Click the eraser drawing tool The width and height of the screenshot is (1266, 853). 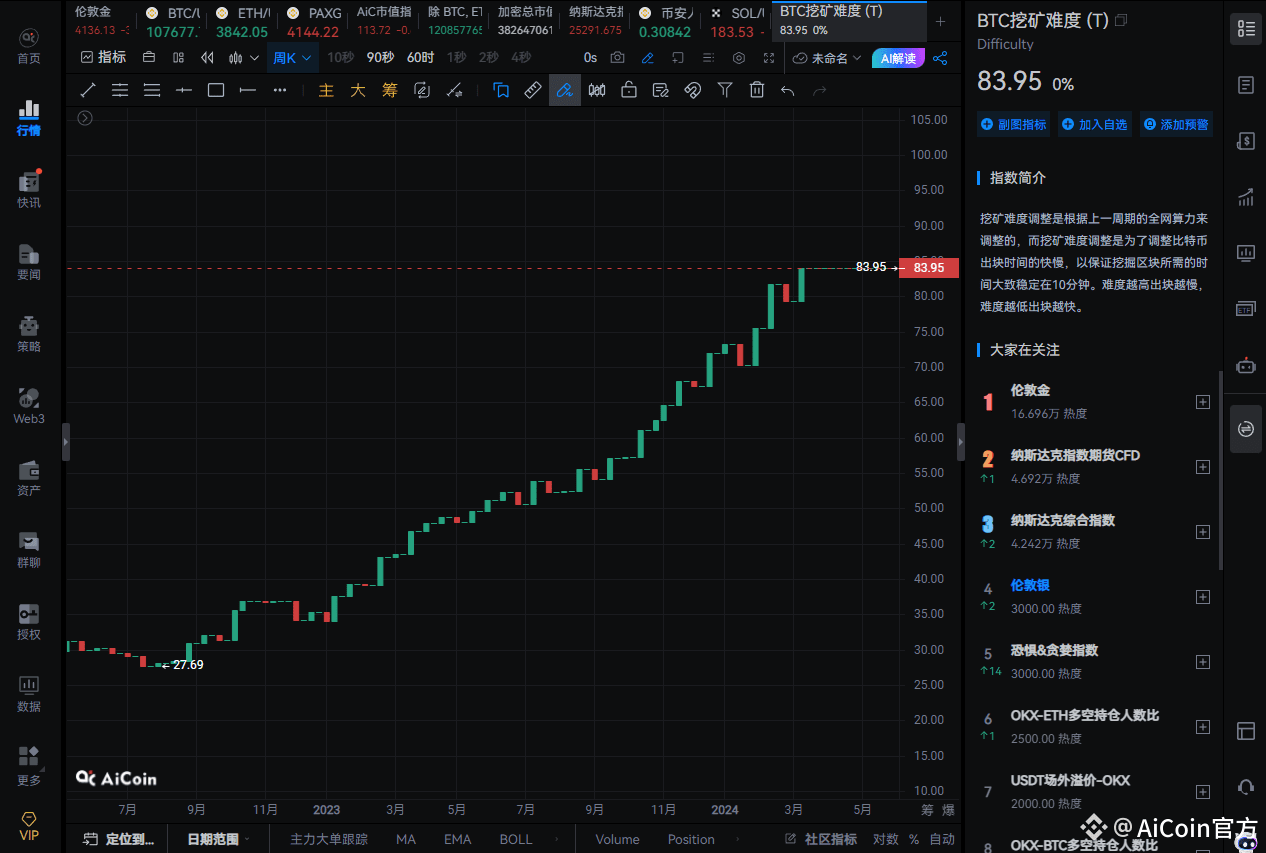(565, 90)
